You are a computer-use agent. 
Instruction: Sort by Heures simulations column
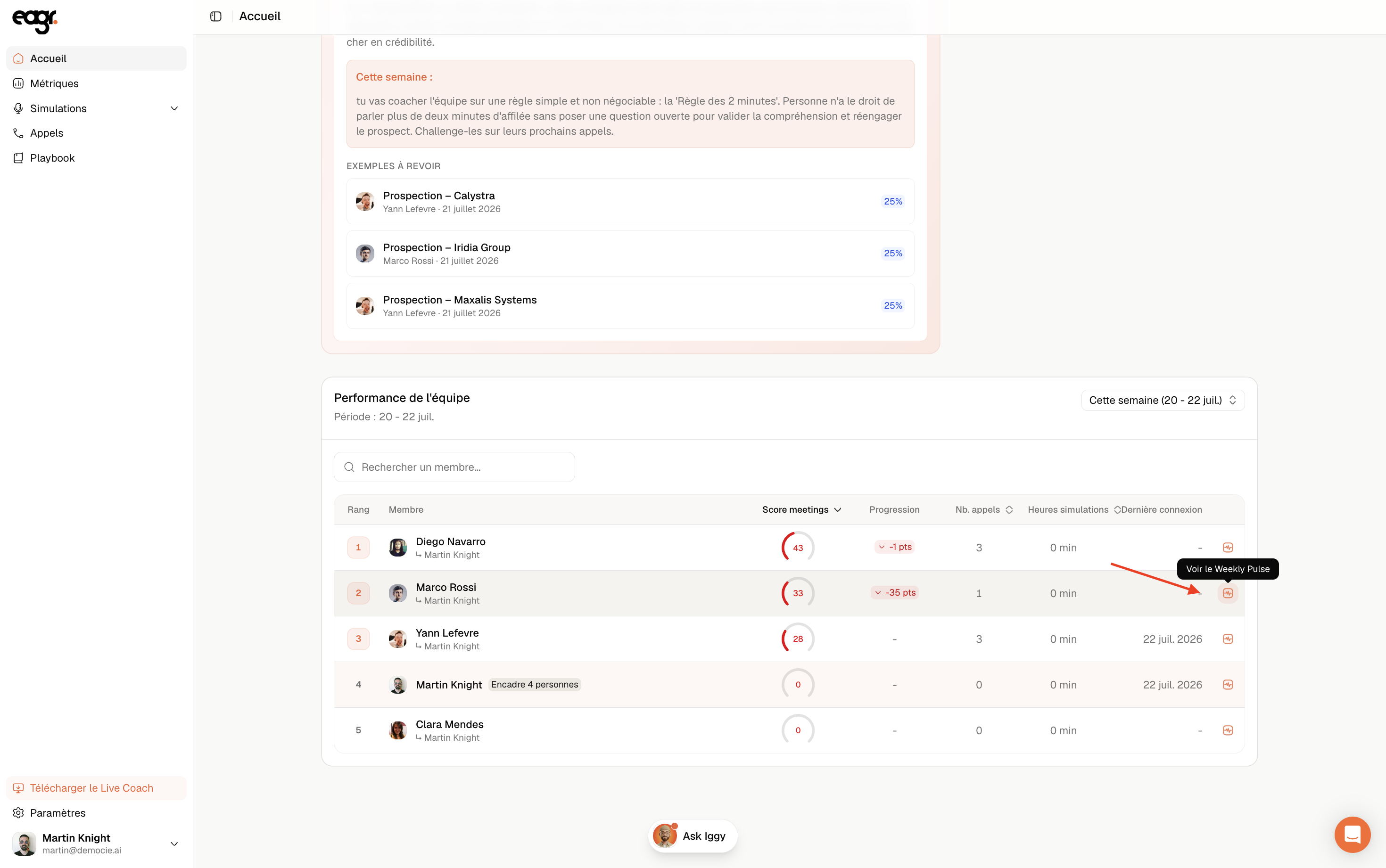[1073, 510]
